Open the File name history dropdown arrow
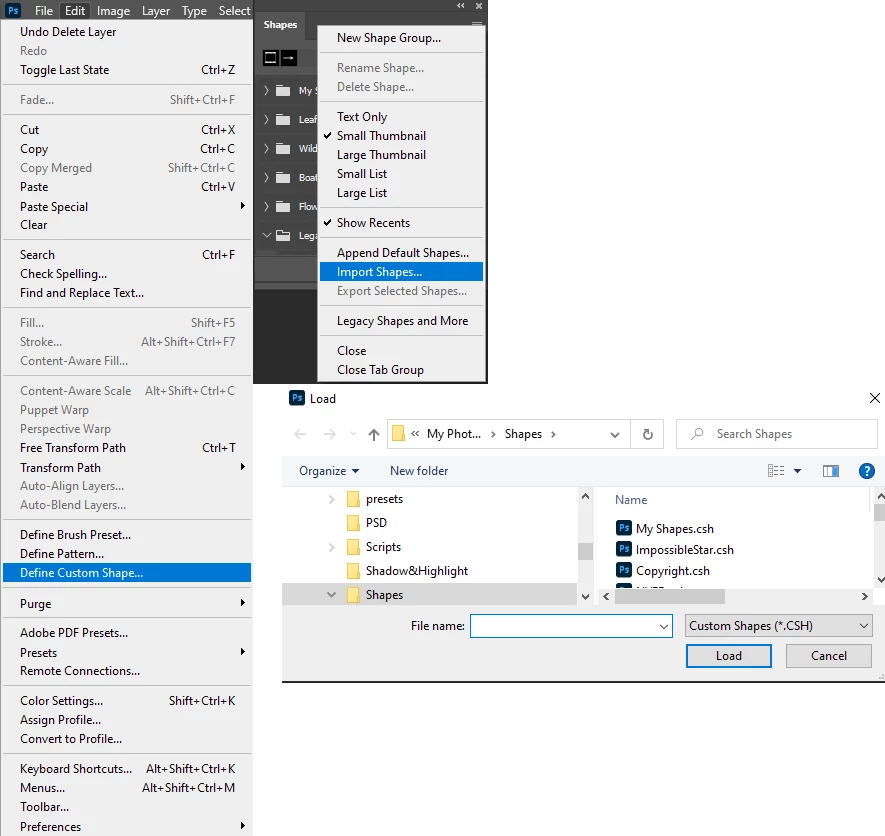Viewport: 885px width, 836px height. click(664, 626)
